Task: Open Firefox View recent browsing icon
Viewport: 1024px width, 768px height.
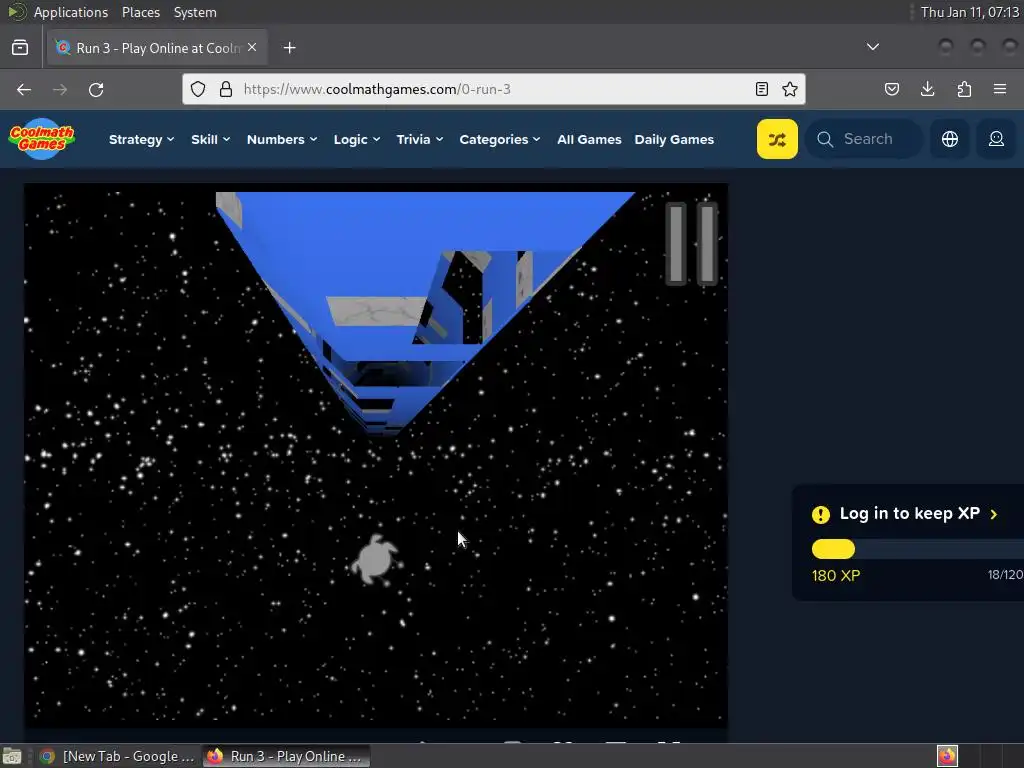Action: pos(20,48)
